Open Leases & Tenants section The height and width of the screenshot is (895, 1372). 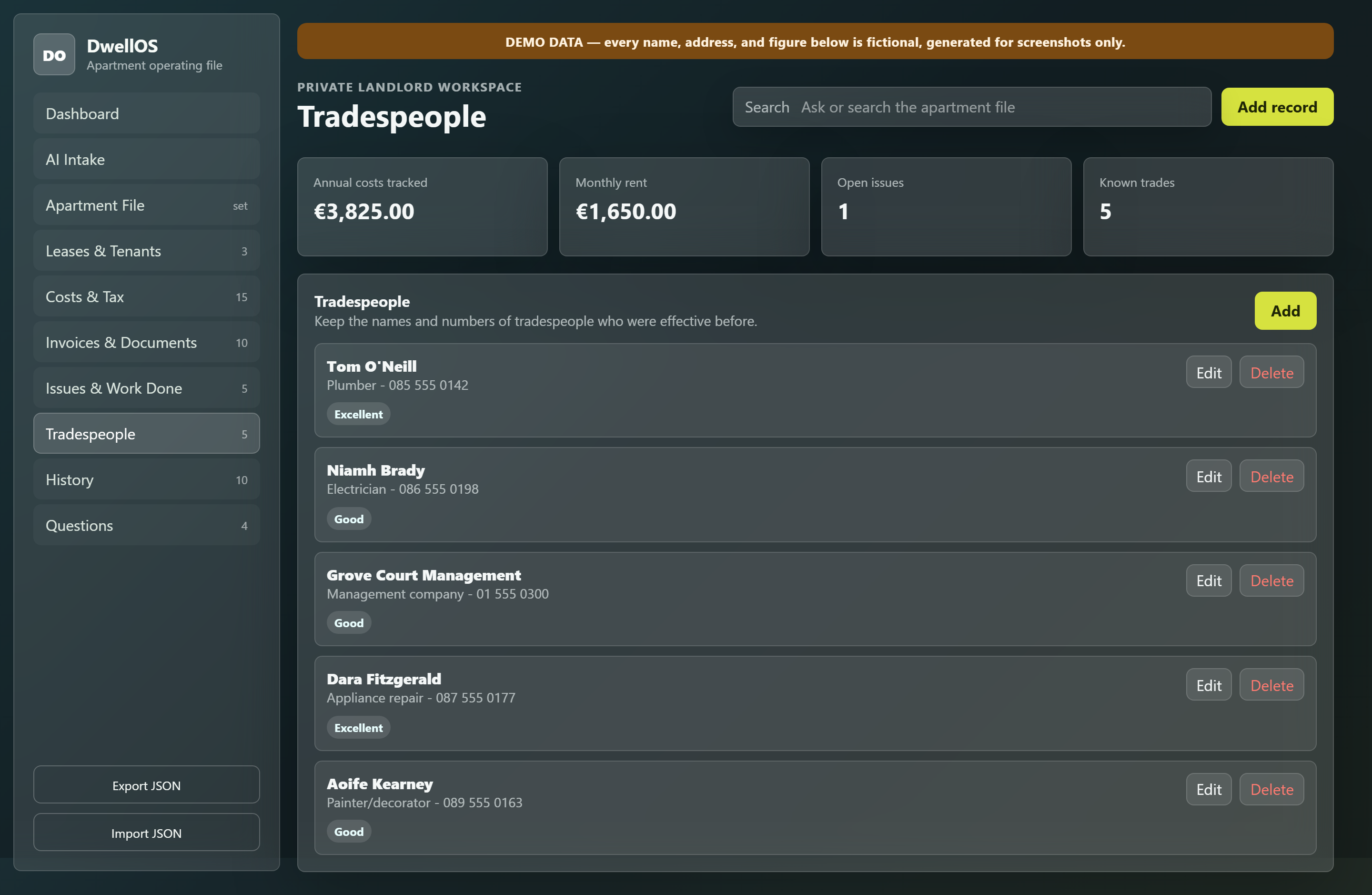click(x=146, y=251)
